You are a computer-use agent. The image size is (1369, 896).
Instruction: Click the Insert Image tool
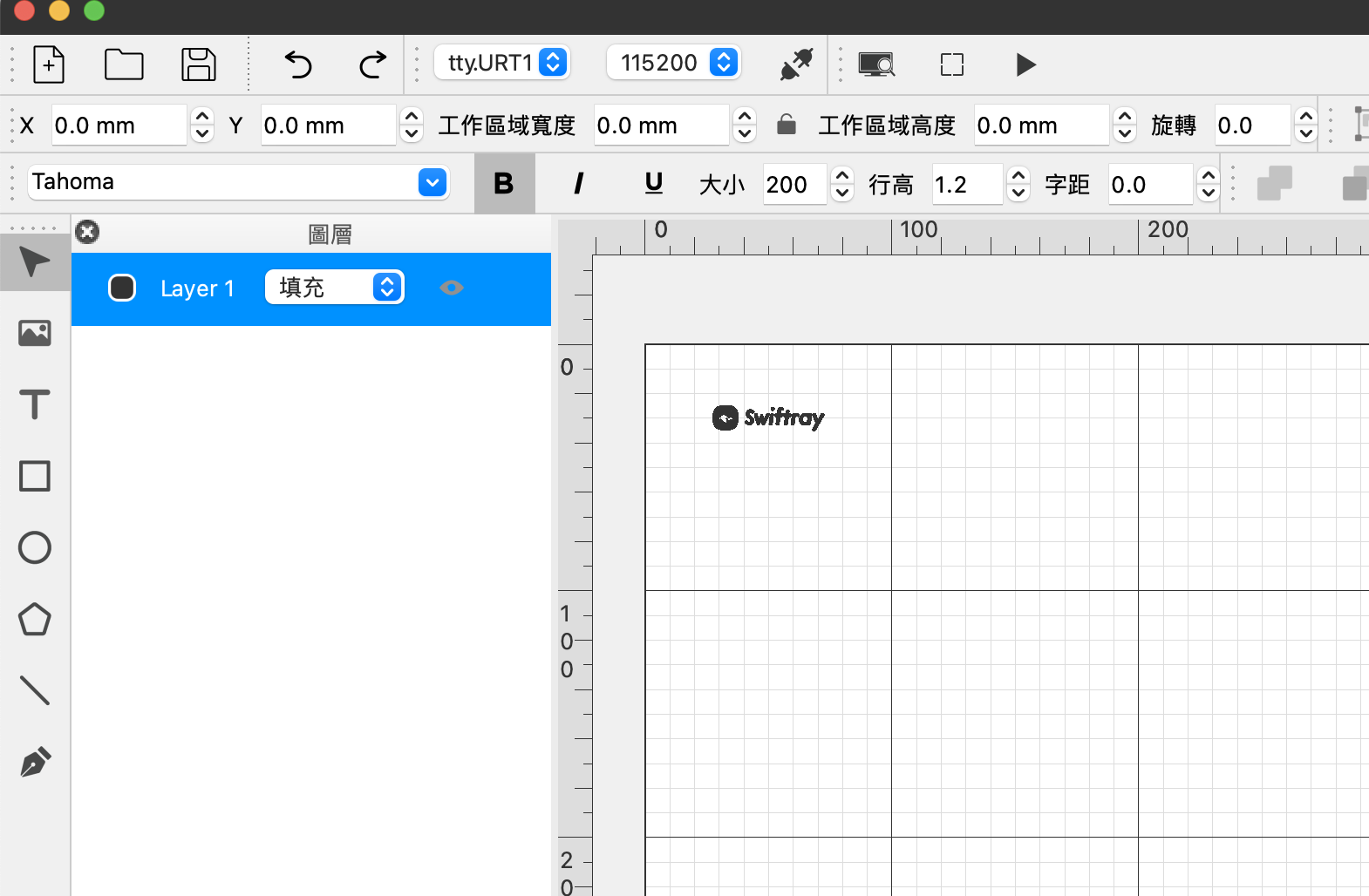pos(35,333)
